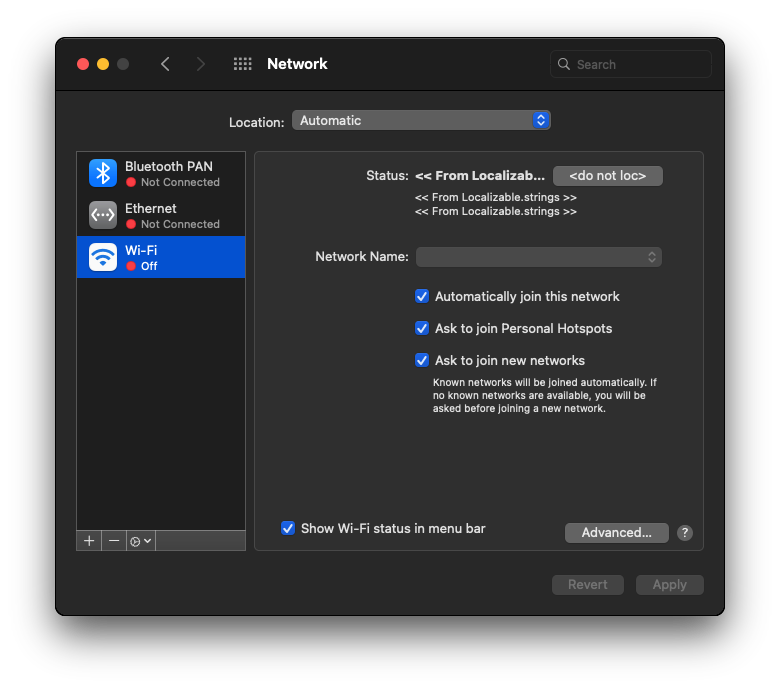780x689 pixels.
Task: Open the help question mark button
Action: (685, 533)
